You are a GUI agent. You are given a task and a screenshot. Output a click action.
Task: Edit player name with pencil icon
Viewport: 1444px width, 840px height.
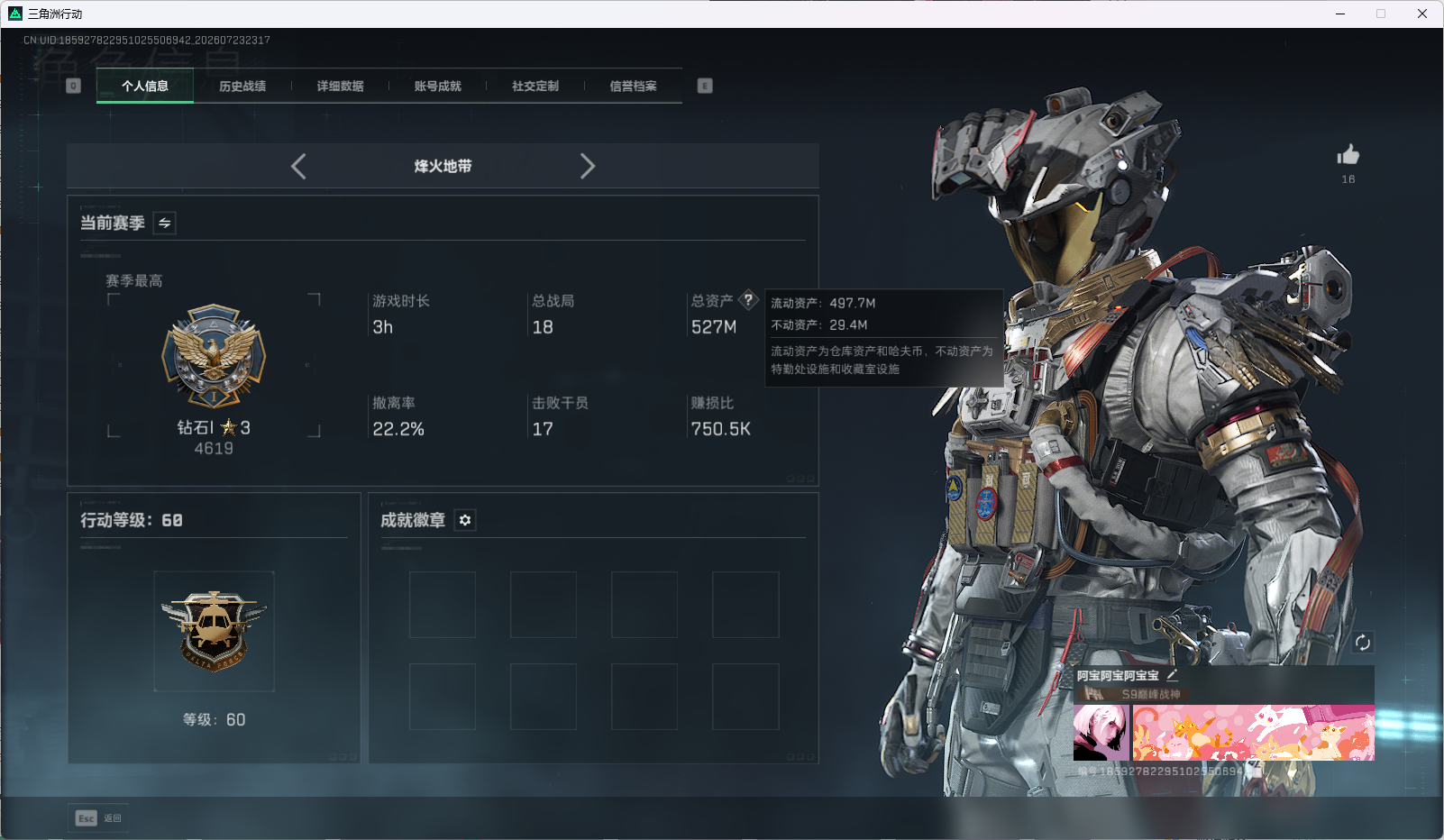coord(1172,675)
